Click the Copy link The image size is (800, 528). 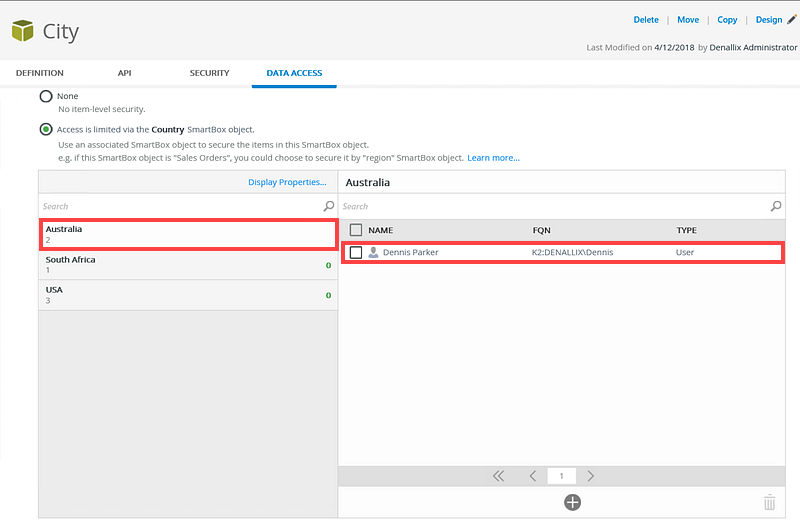(727, 19)
